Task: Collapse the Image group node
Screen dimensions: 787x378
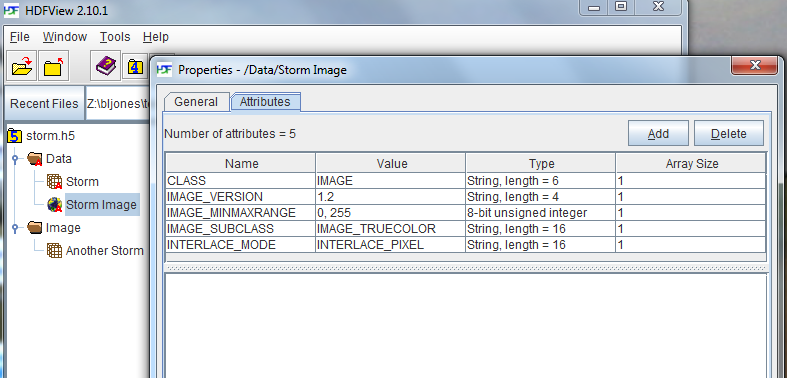Action: click(x=15, y=228)
